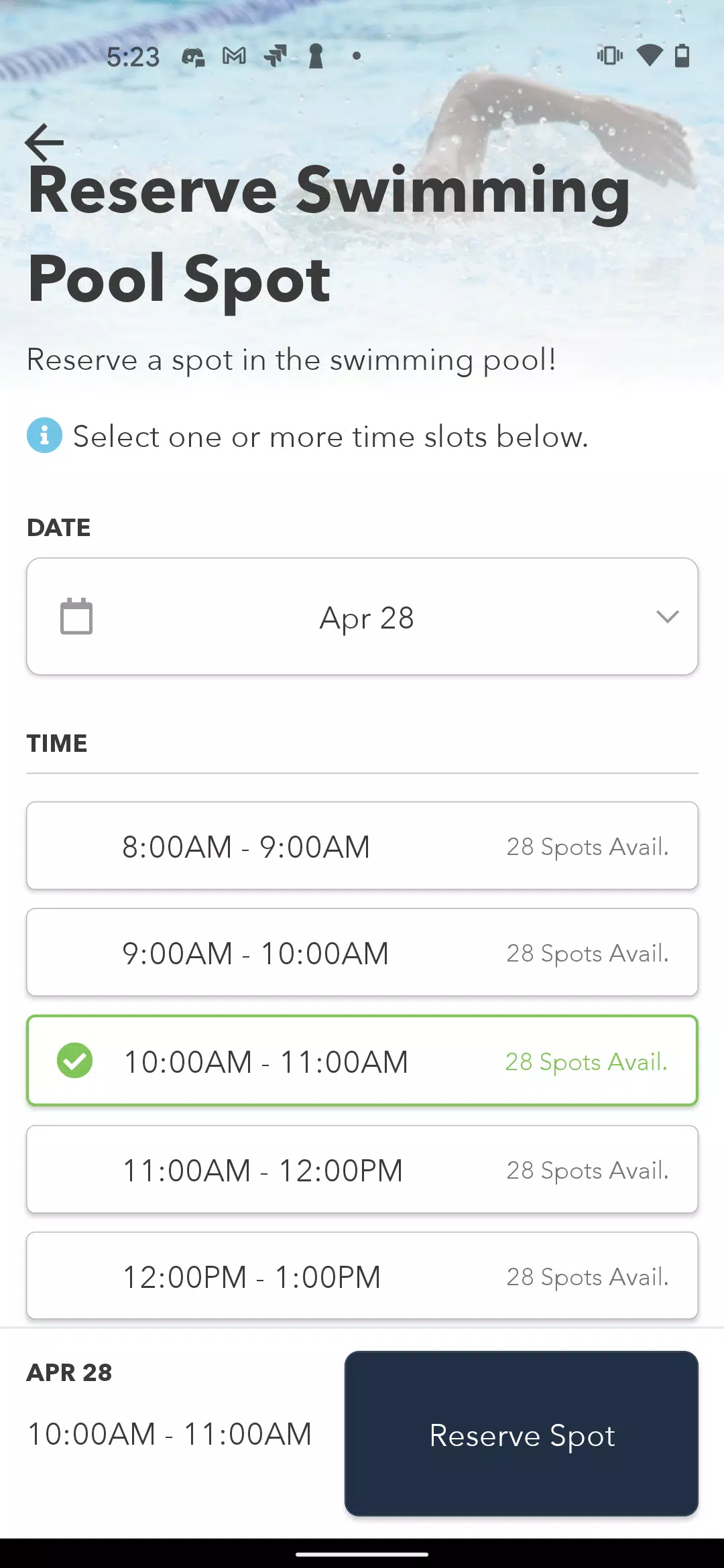Tap the green 28 Spots Avail. text
Image resolution: width=724 pixels, height=1568 pixels.
[587, 1062]
